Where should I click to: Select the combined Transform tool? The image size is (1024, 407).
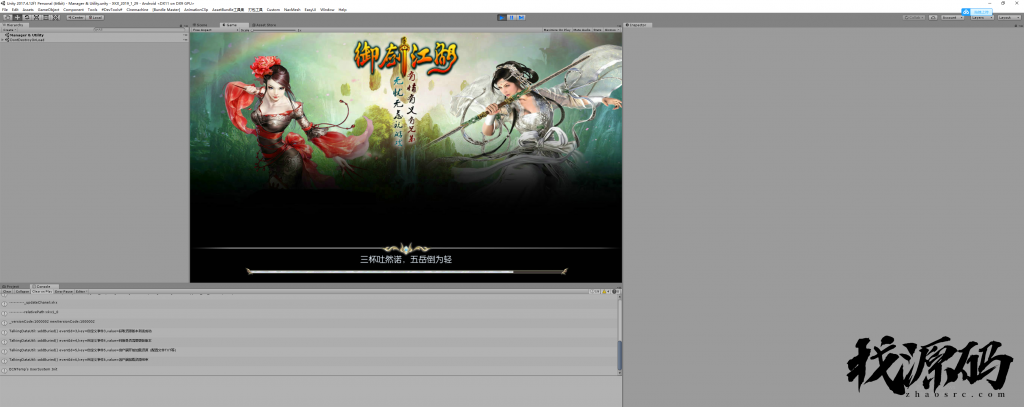point(56,18)
